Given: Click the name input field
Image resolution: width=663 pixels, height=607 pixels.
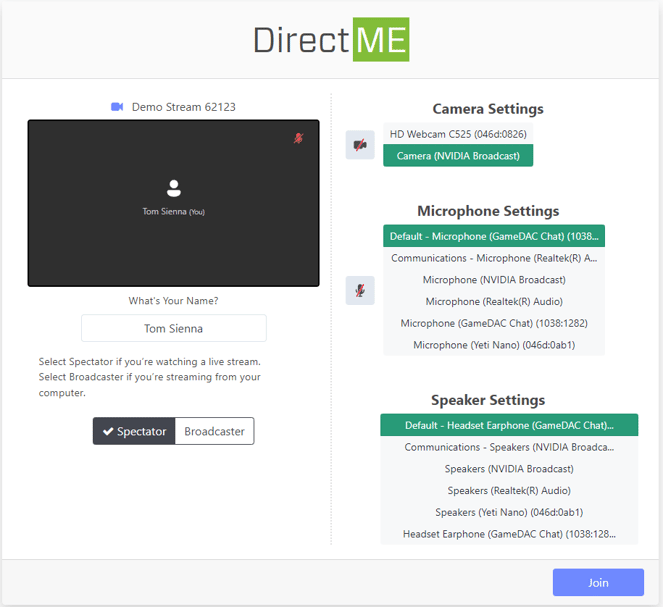Looking at the screenshot, I should 174,328.
